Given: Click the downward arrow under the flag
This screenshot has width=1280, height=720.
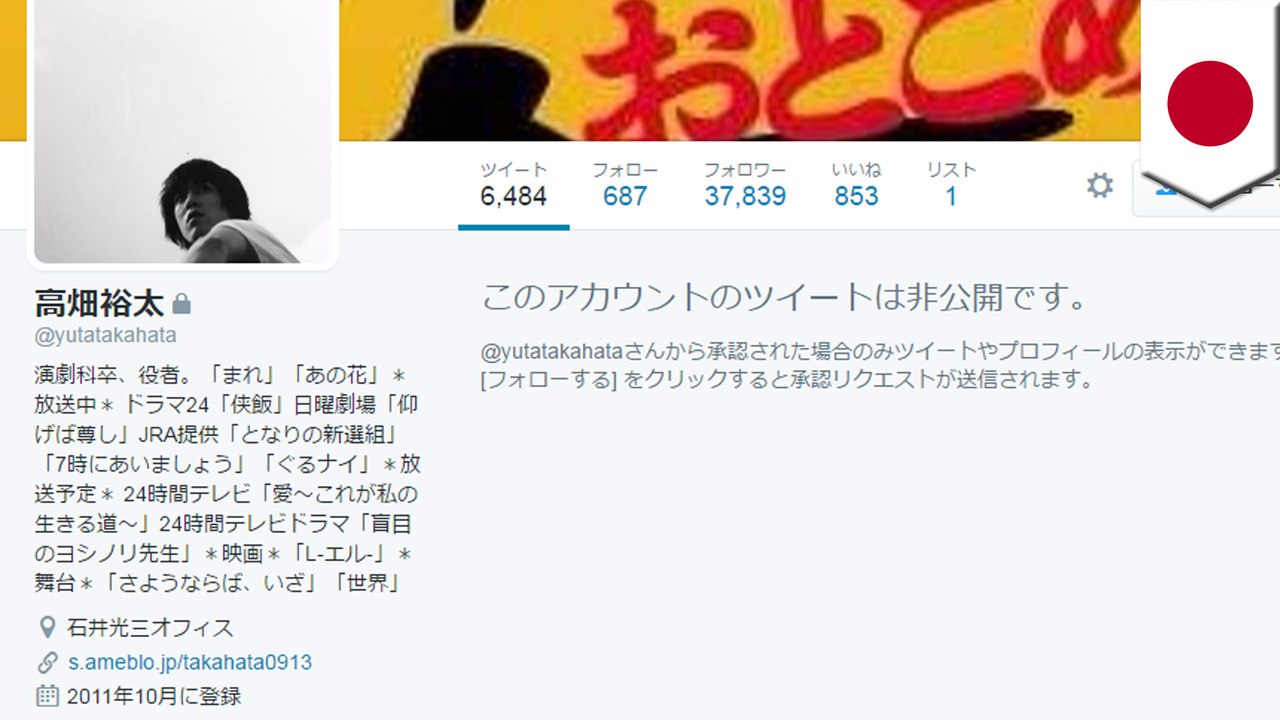Looking at the screenshot, I should click(1210, 190).
